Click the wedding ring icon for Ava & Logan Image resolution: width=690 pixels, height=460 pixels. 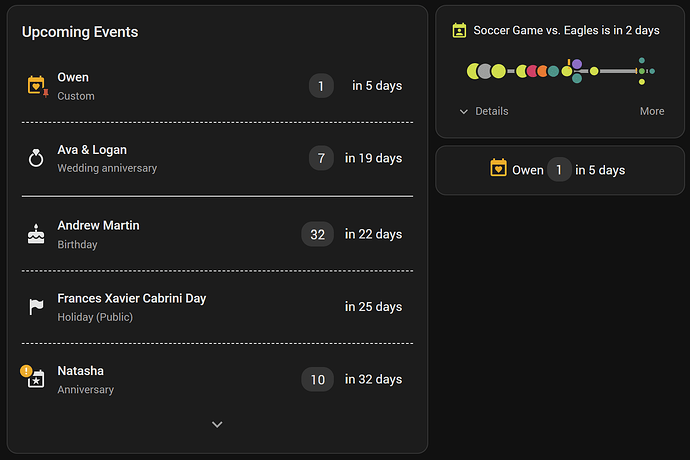click(x=36, y=158)
